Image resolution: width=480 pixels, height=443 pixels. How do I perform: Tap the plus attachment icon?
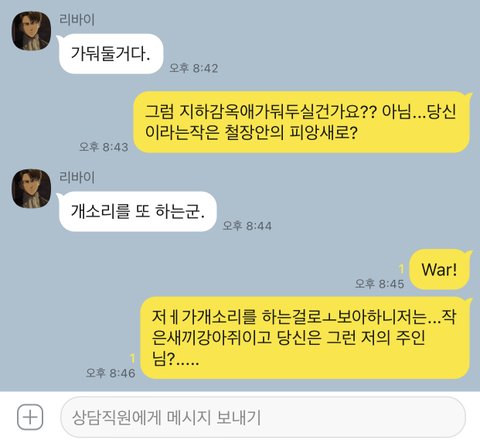30,417
